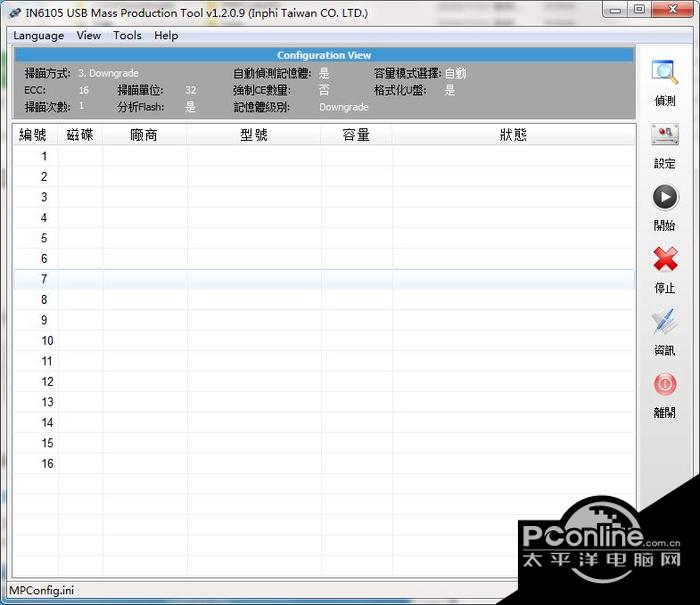
Task: Open the View menu
Action: pyautogui.click(x=88, y=35)
